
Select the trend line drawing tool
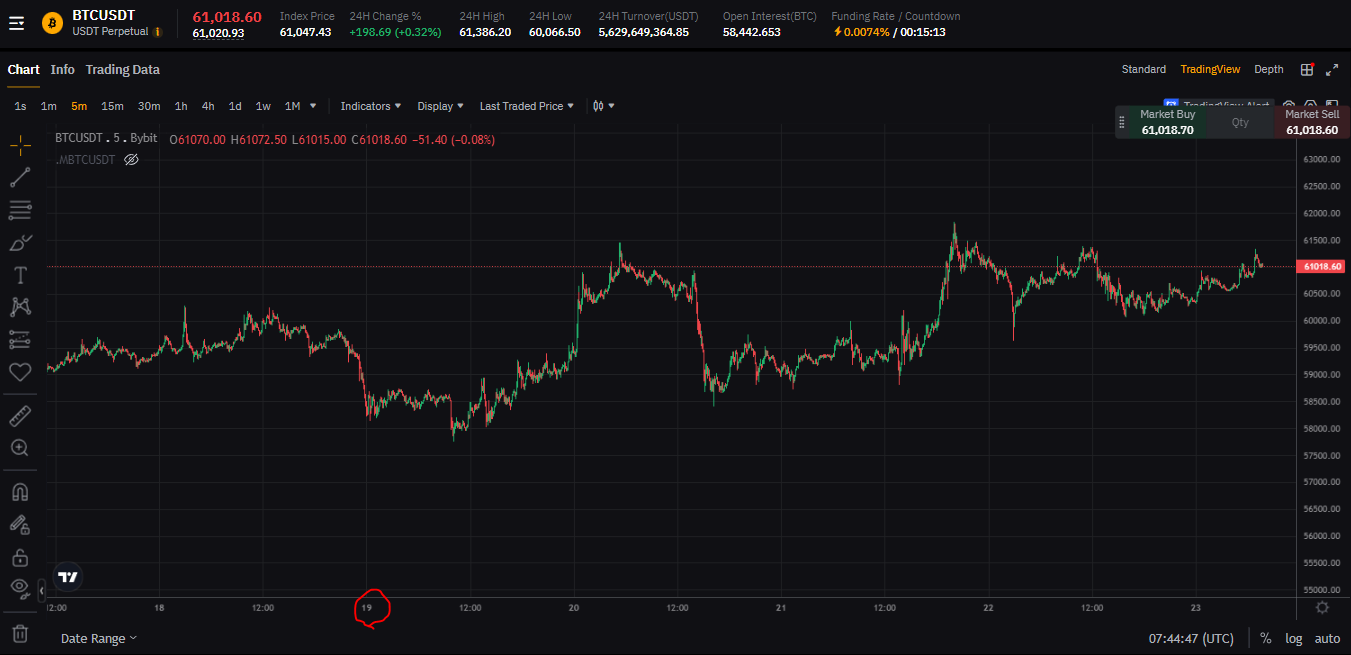[x=20, y=177]
